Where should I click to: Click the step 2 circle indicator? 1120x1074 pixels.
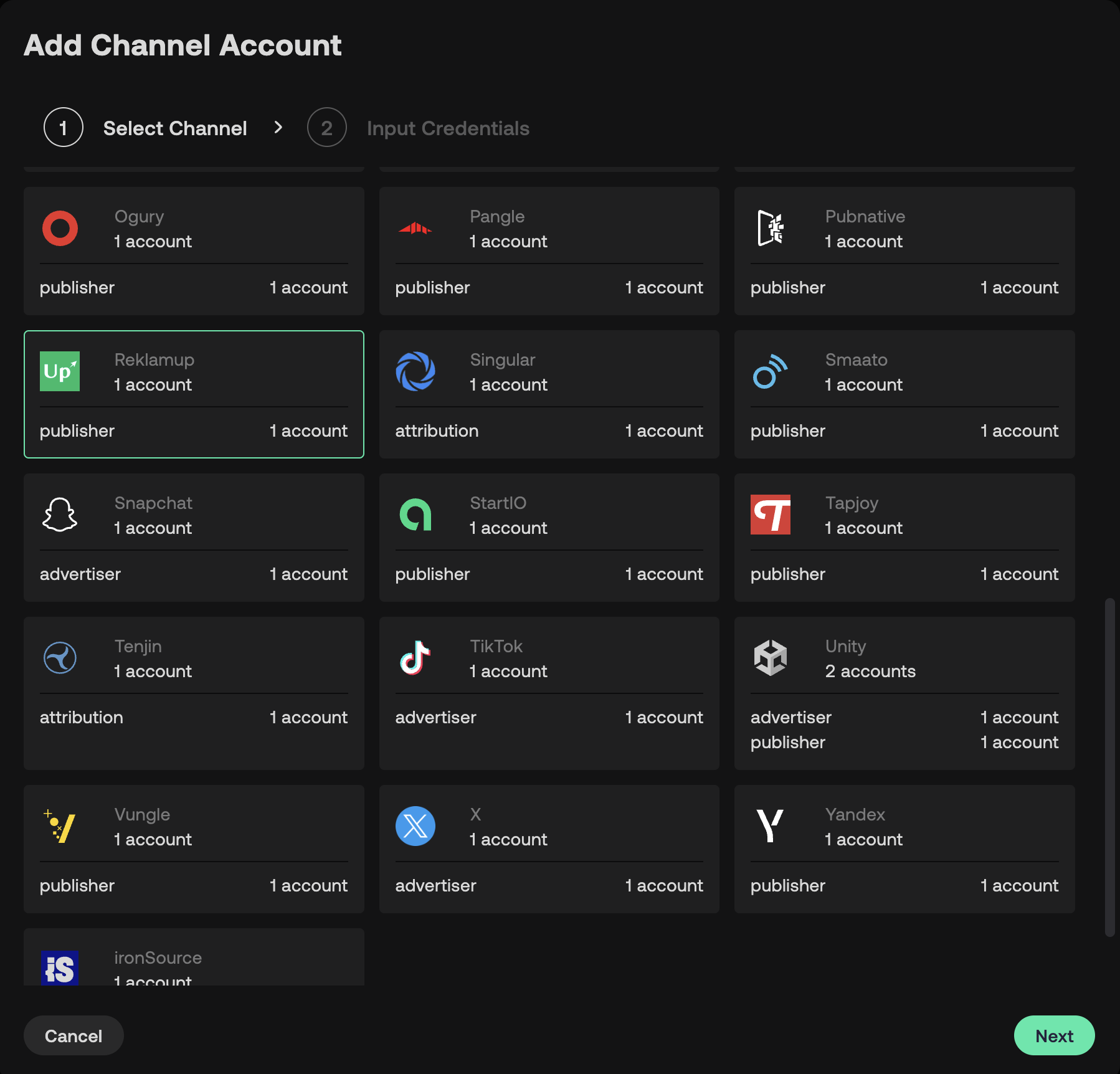pos(327,127)
